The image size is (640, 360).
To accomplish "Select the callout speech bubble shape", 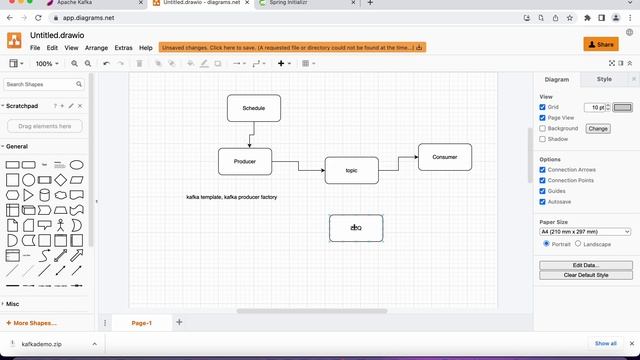I will tap(44, 225).
